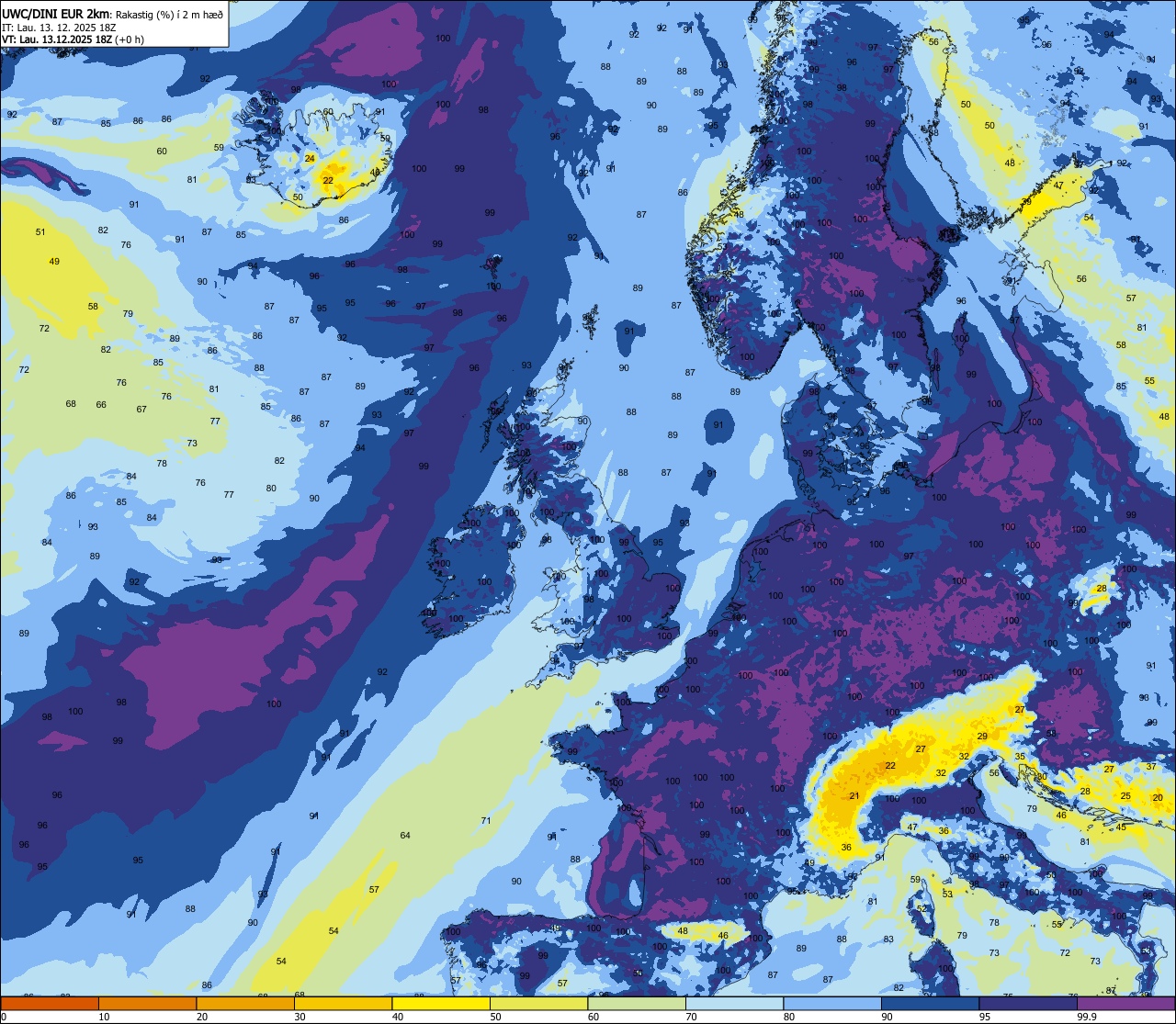Click the "35" humidity value on the map
This screenshot has height=1024, width=1176.
click(x=1020, y=756)
